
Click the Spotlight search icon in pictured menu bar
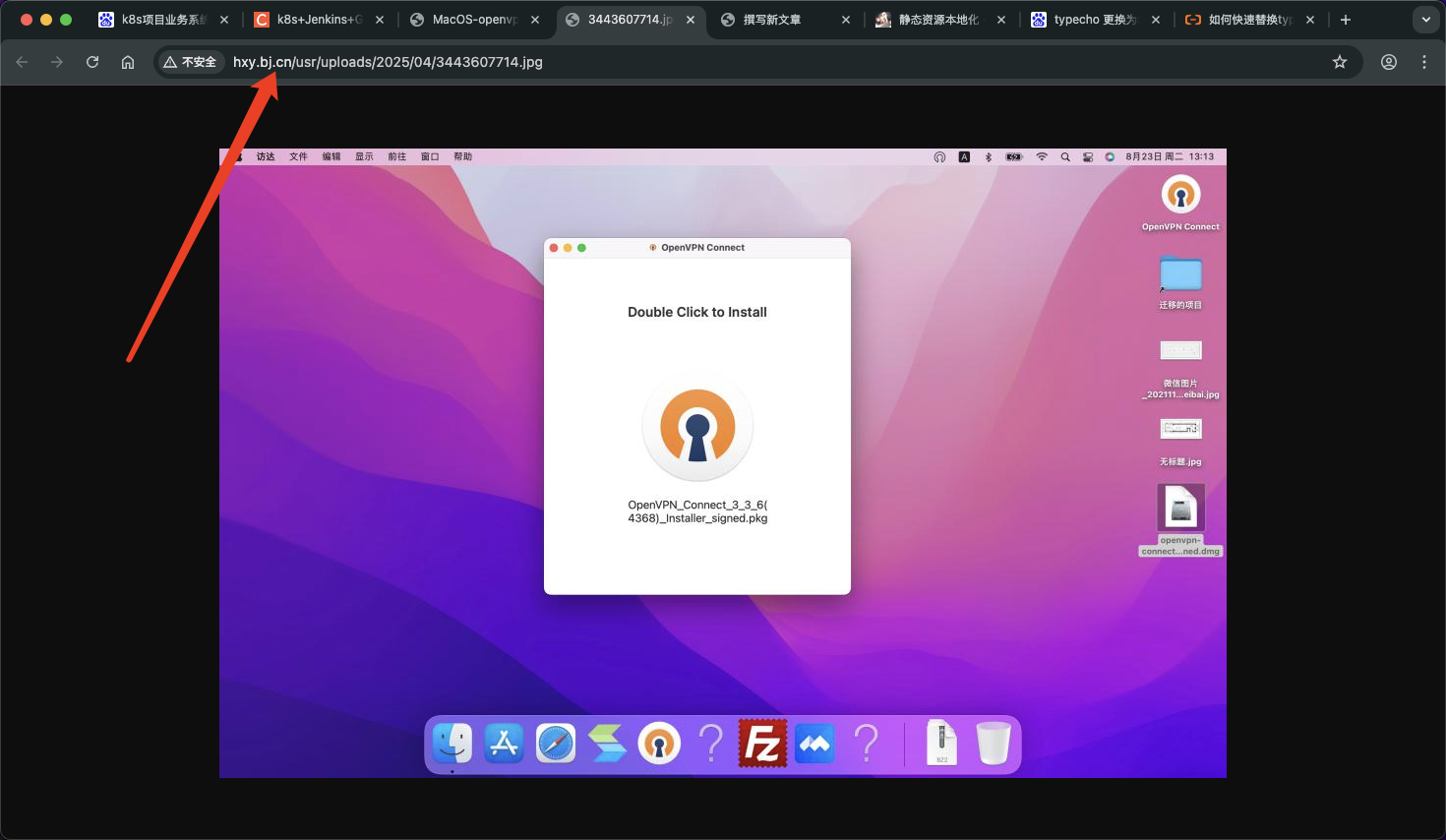(x=1065, y=156)
